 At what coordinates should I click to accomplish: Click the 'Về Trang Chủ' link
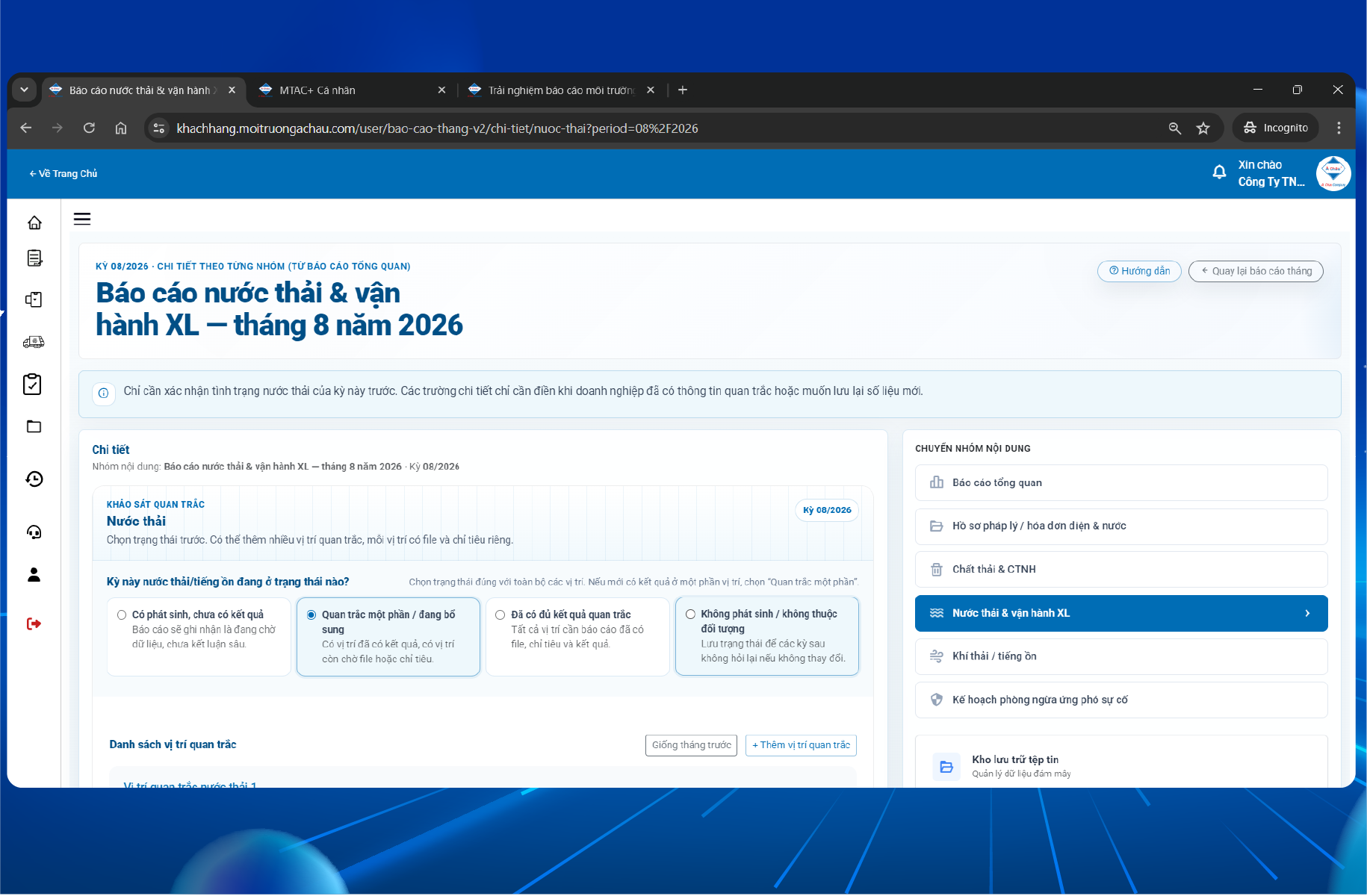pos(63,173)
